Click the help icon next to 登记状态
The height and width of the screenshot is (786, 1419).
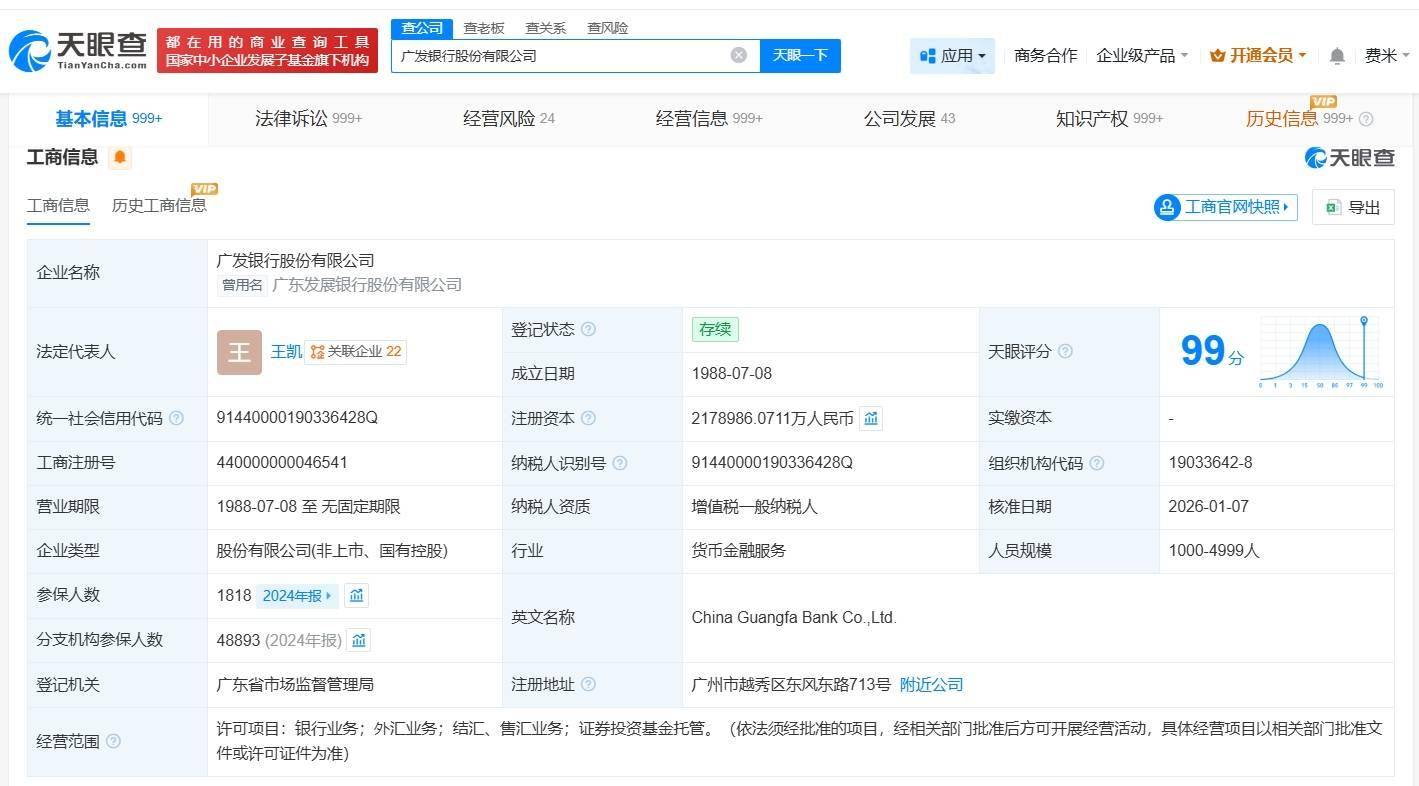pos(589,329)
